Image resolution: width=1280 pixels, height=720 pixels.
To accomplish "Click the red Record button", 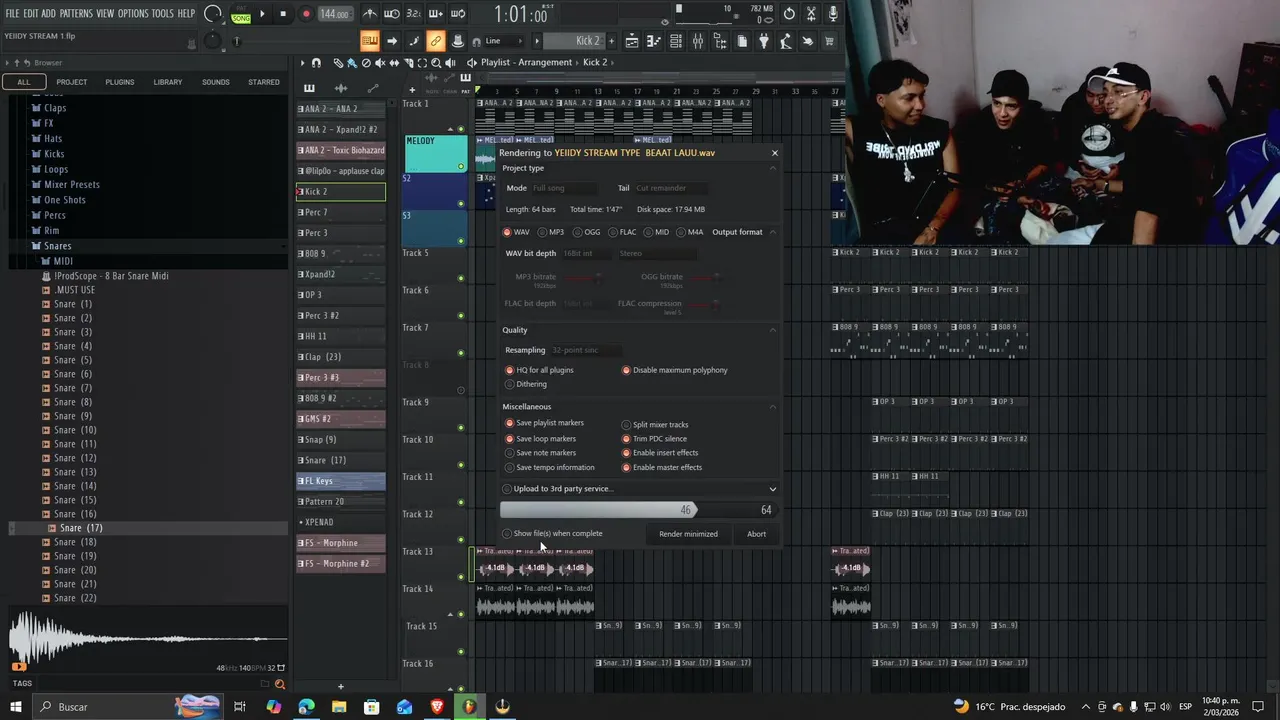I will (x=306, y=14).
